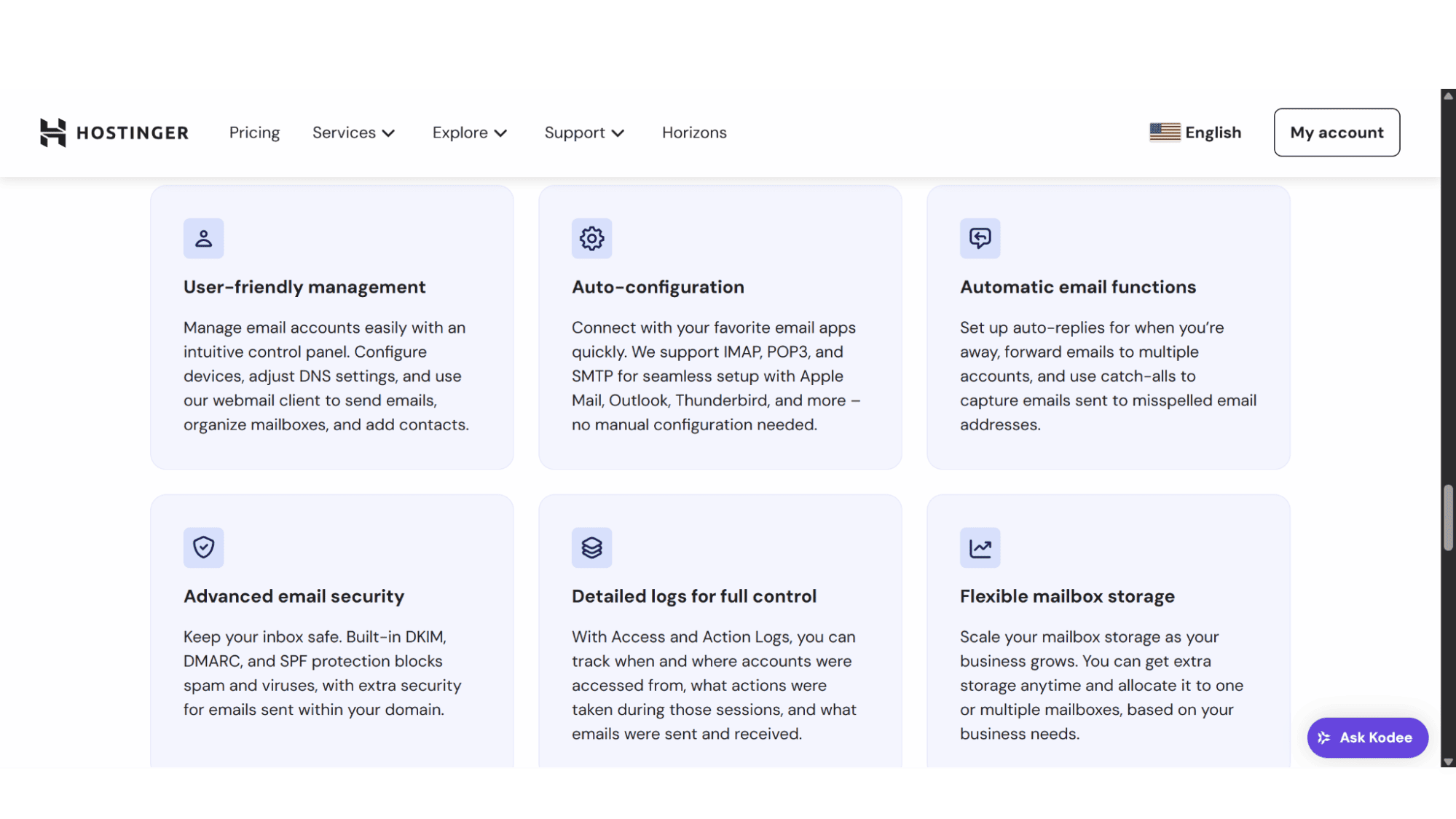The width and height of the screenshot is (1456, 819).
Task: Click the Auto-configuration card heading
Action: (x=658, y=287)
